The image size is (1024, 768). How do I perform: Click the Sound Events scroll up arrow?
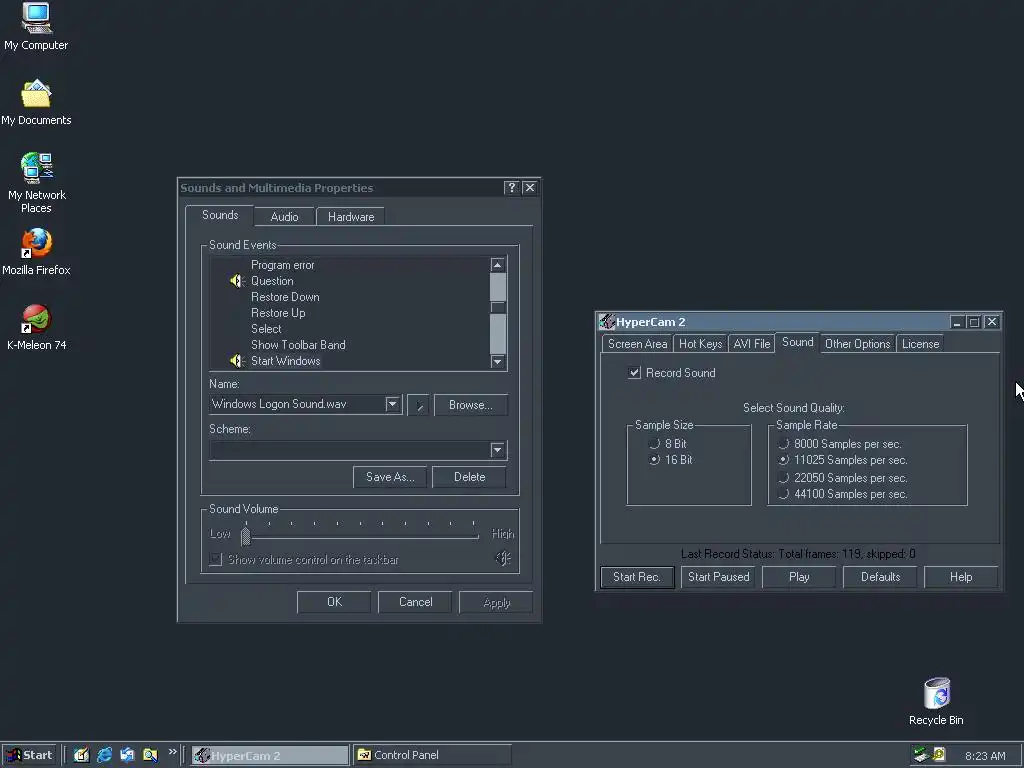pyautogui.click(x=498, y=265)
